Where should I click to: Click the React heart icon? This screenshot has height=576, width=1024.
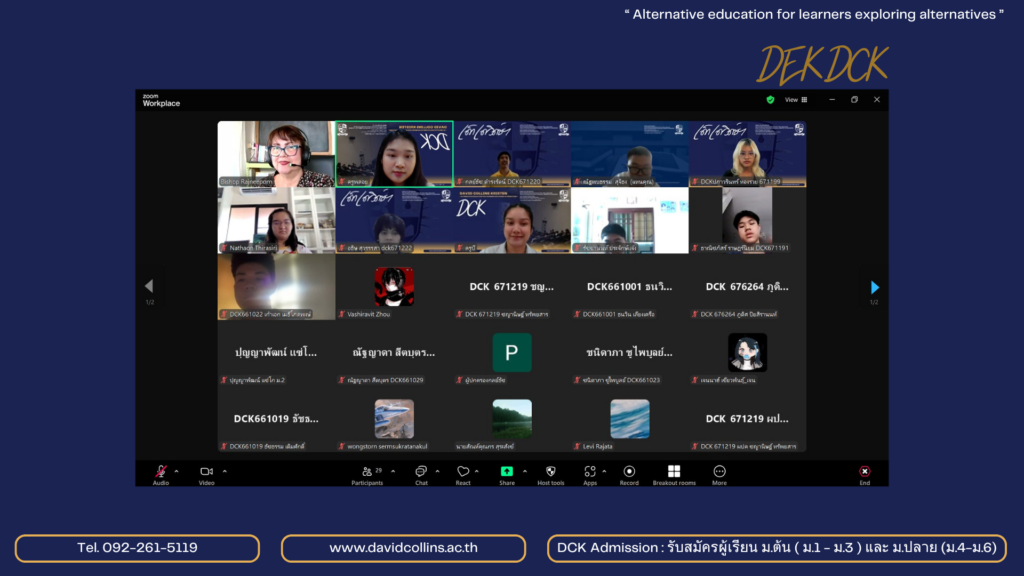[x=463, y=472]
